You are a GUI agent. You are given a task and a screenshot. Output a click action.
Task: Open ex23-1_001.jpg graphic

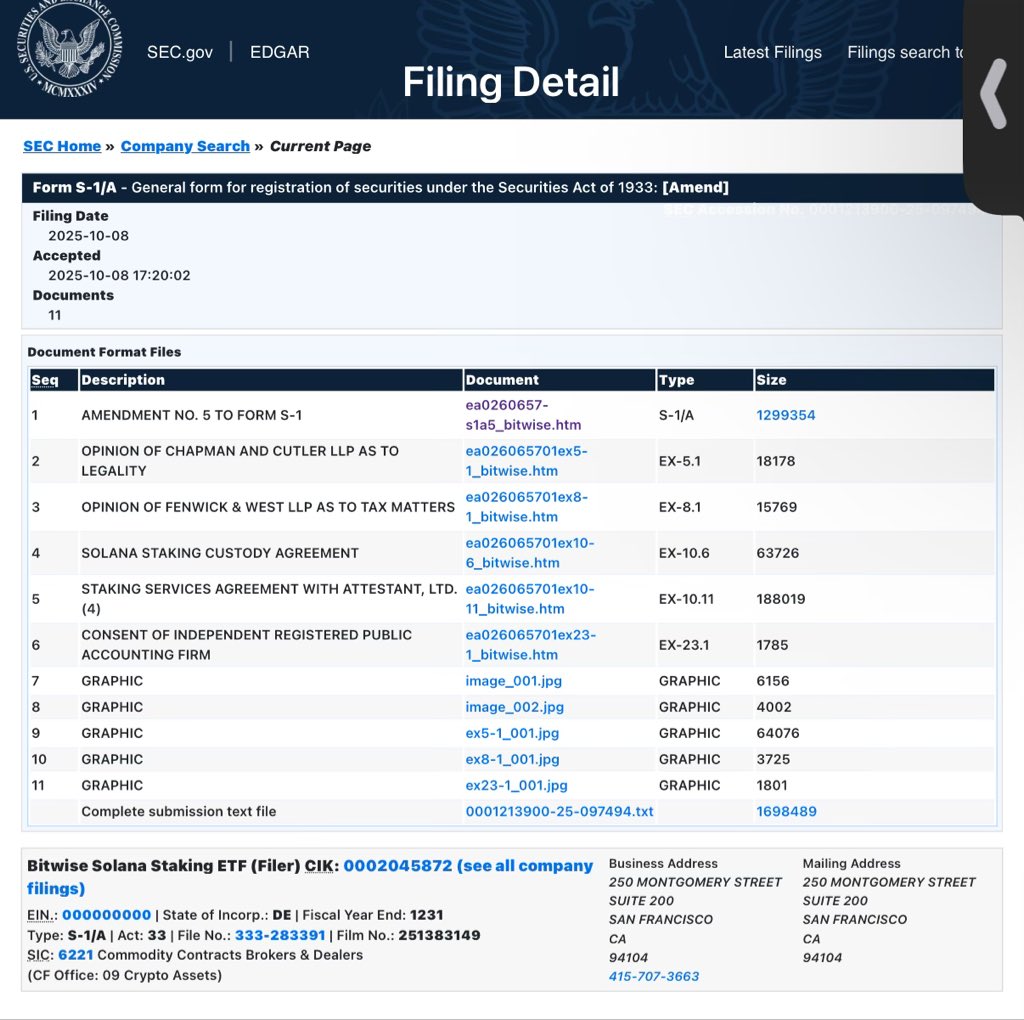(x=517, y=786)
